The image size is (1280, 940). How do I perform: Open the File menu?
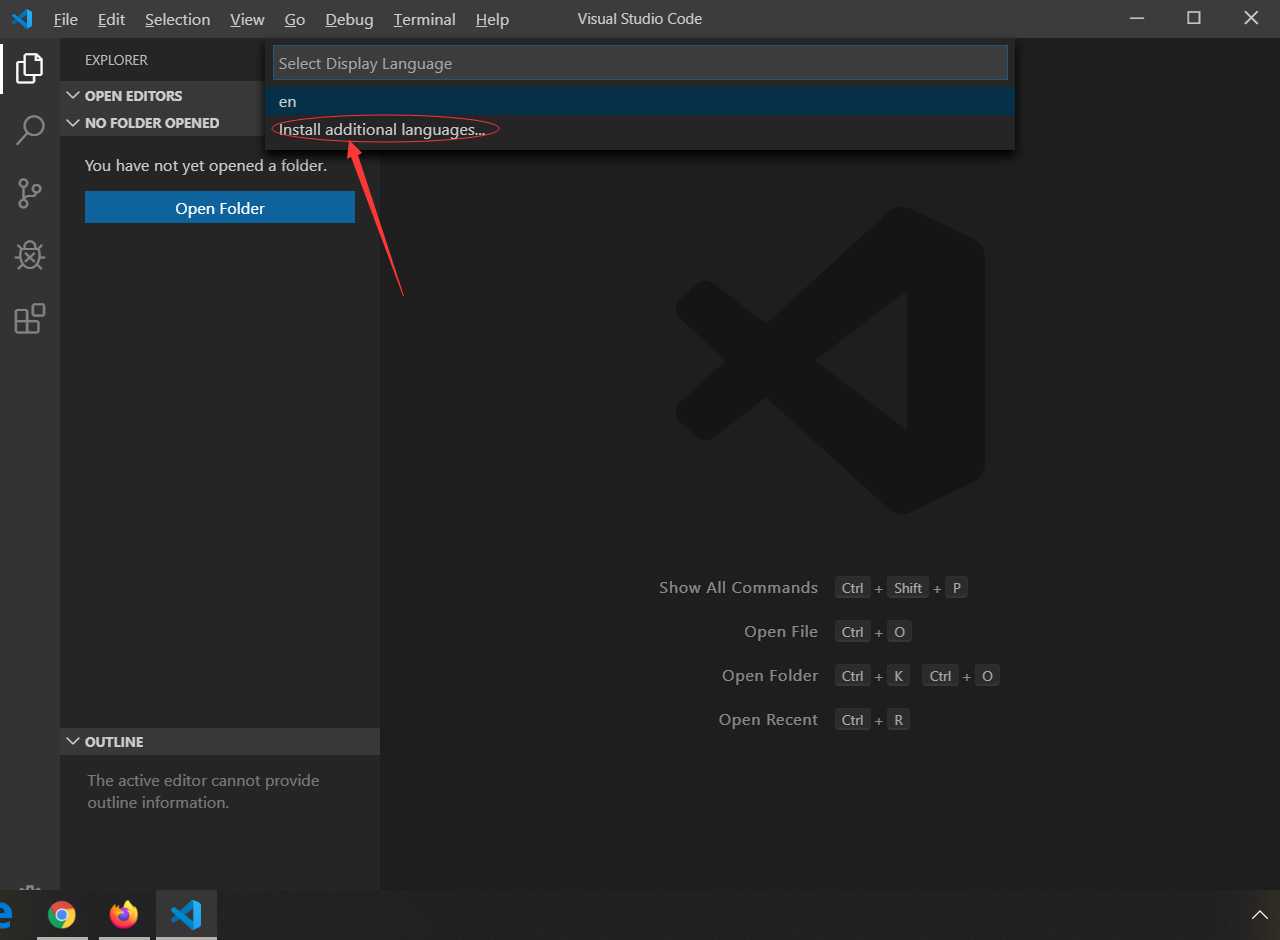[65, 19]
